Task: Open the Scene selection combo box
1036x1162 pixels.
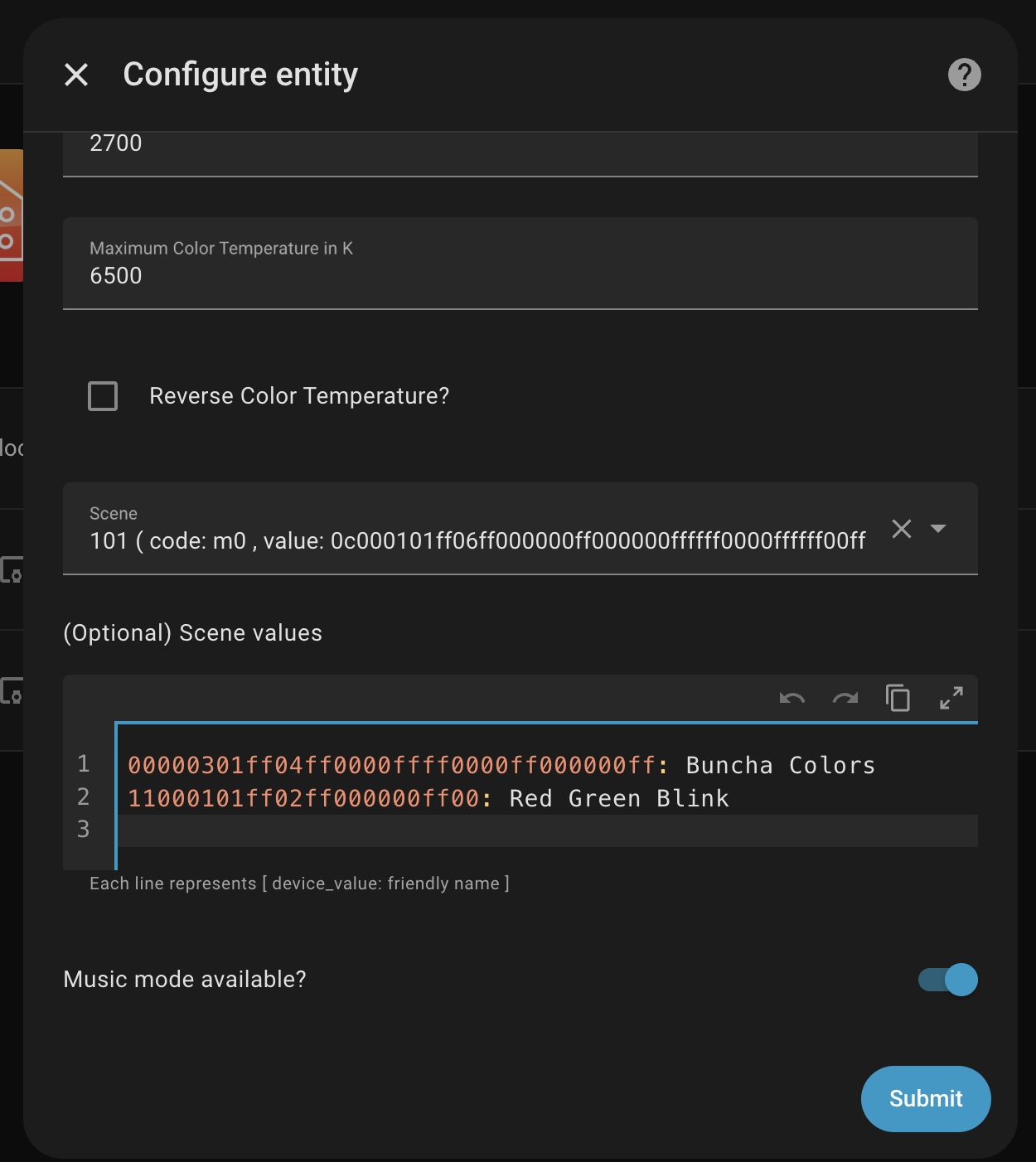Action: tap(477, 529)
